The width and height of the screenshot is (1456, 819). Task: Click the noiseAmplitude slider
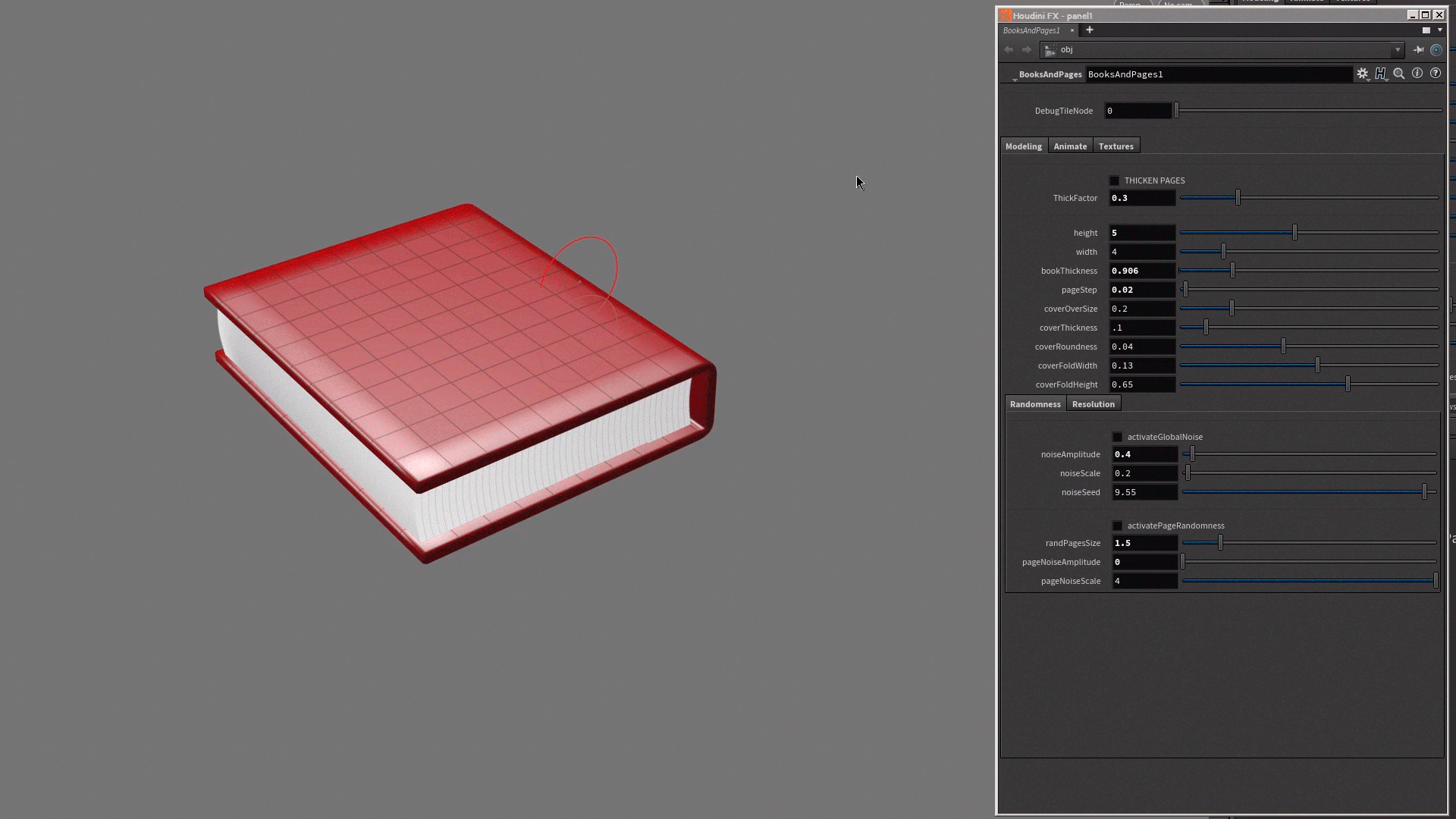[x=1310, y=454]
